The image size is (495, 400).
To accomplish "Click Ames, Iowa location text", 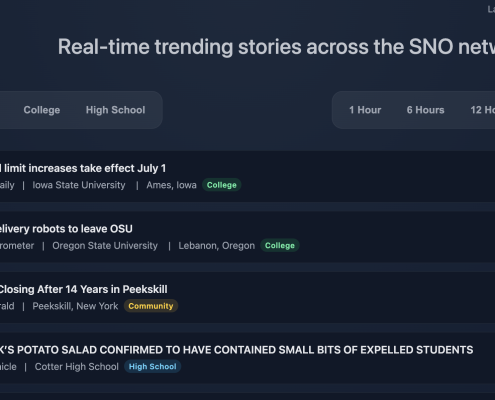I will coord(171,185).
